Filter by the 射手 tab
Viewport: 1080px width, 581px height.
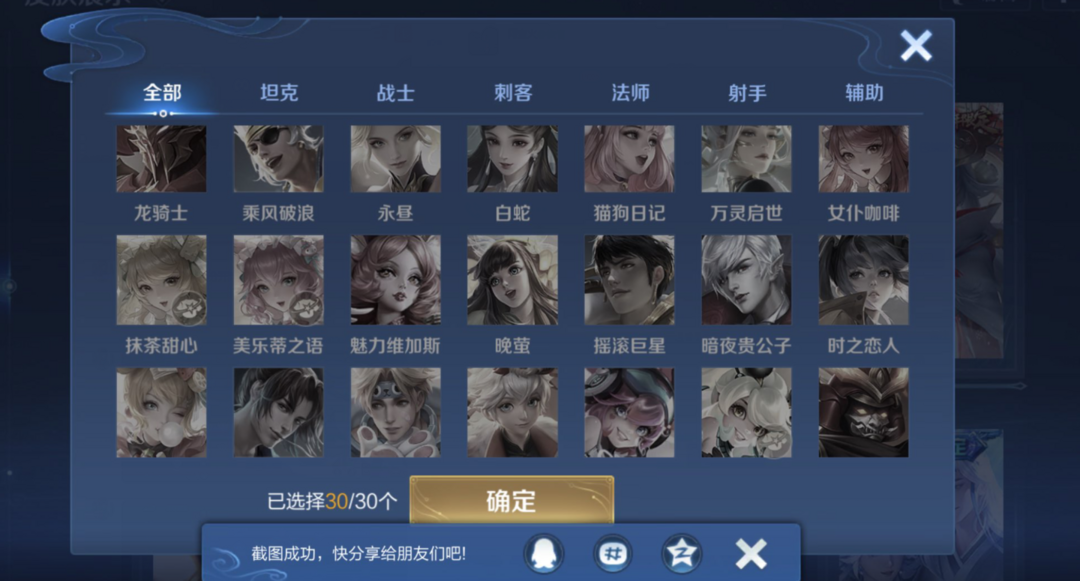747,93
